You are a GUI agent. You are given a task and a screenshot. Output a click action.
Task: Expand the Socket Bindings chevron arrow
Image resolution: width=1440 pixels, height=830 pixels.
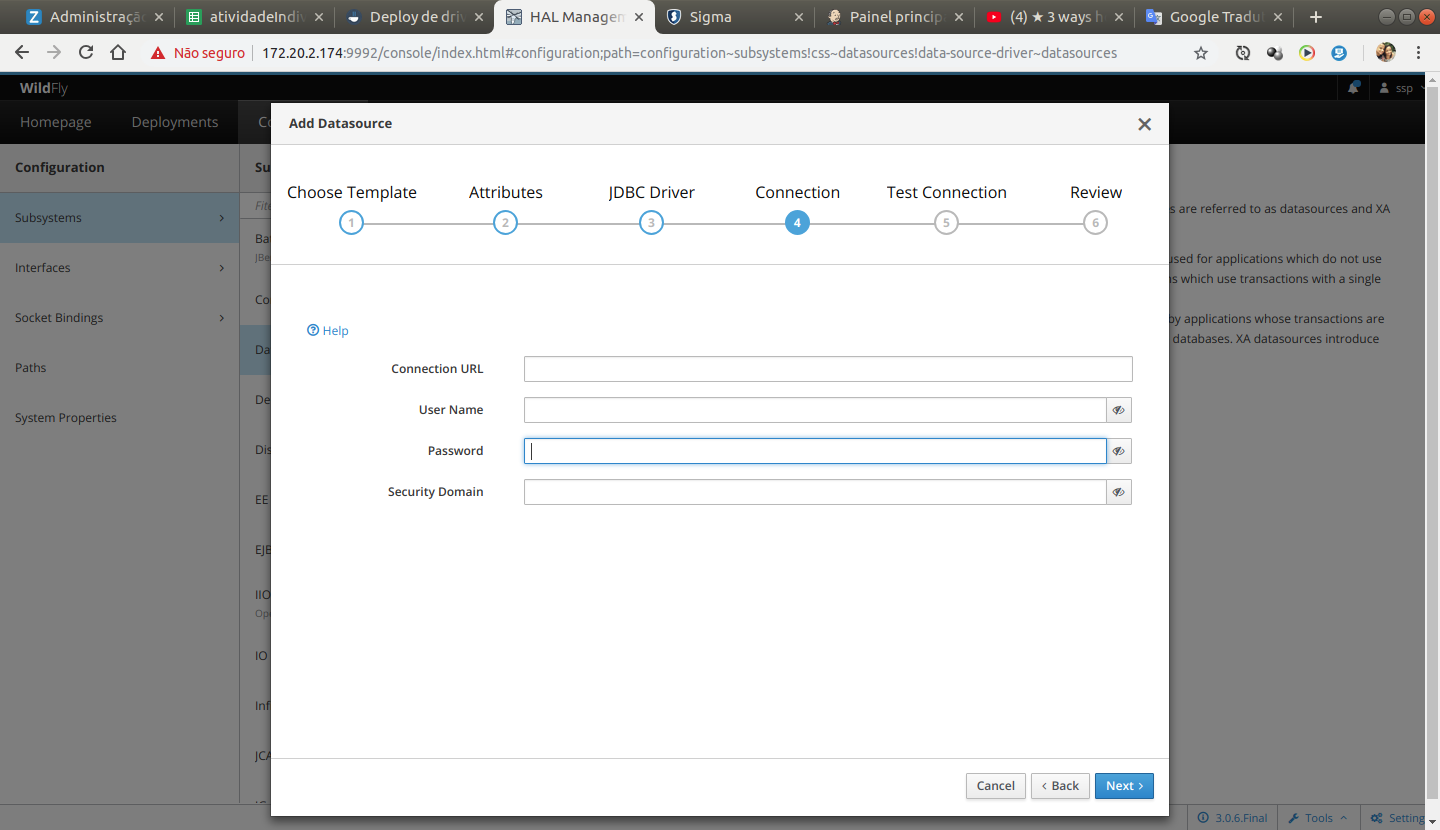click(x=222, y=318)
